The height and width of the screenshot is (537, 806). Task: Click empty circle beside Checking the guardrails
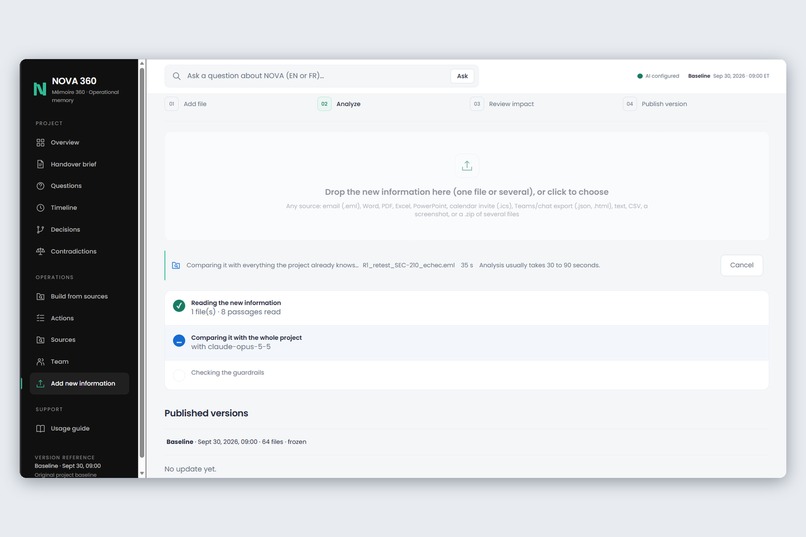(179, 375)
